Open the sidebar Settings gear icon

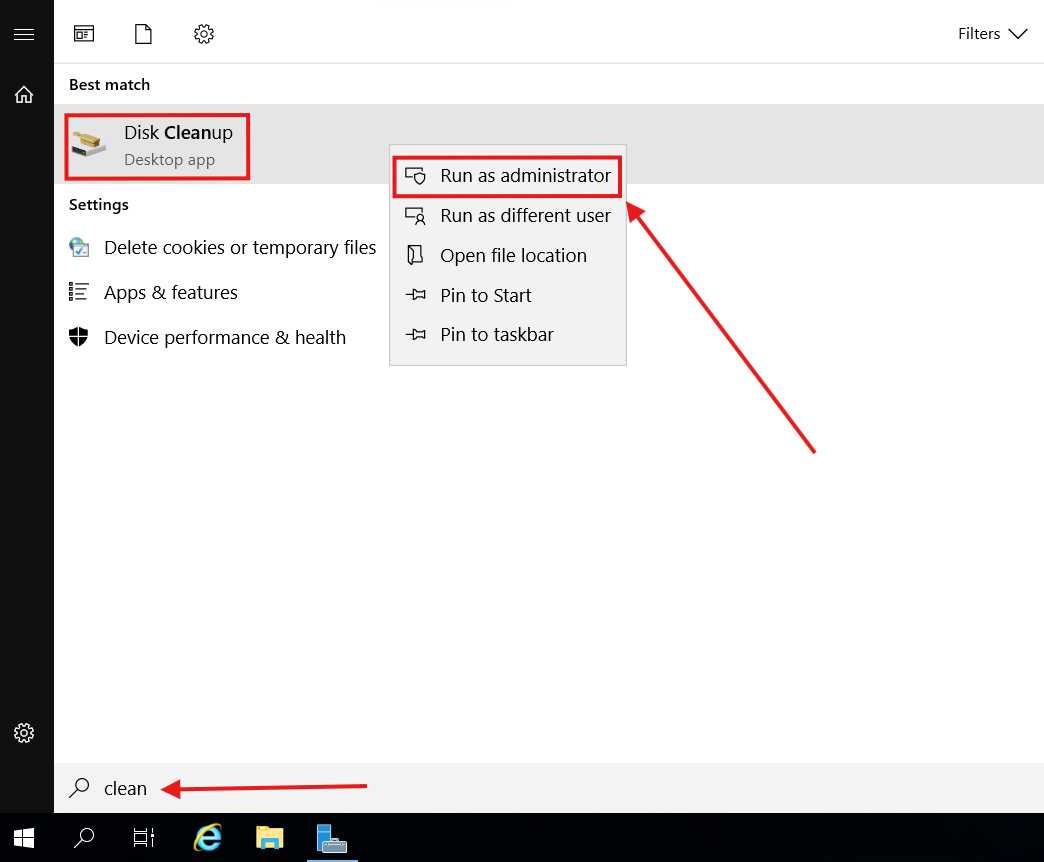pyautogui.click(x=24, y=733)
